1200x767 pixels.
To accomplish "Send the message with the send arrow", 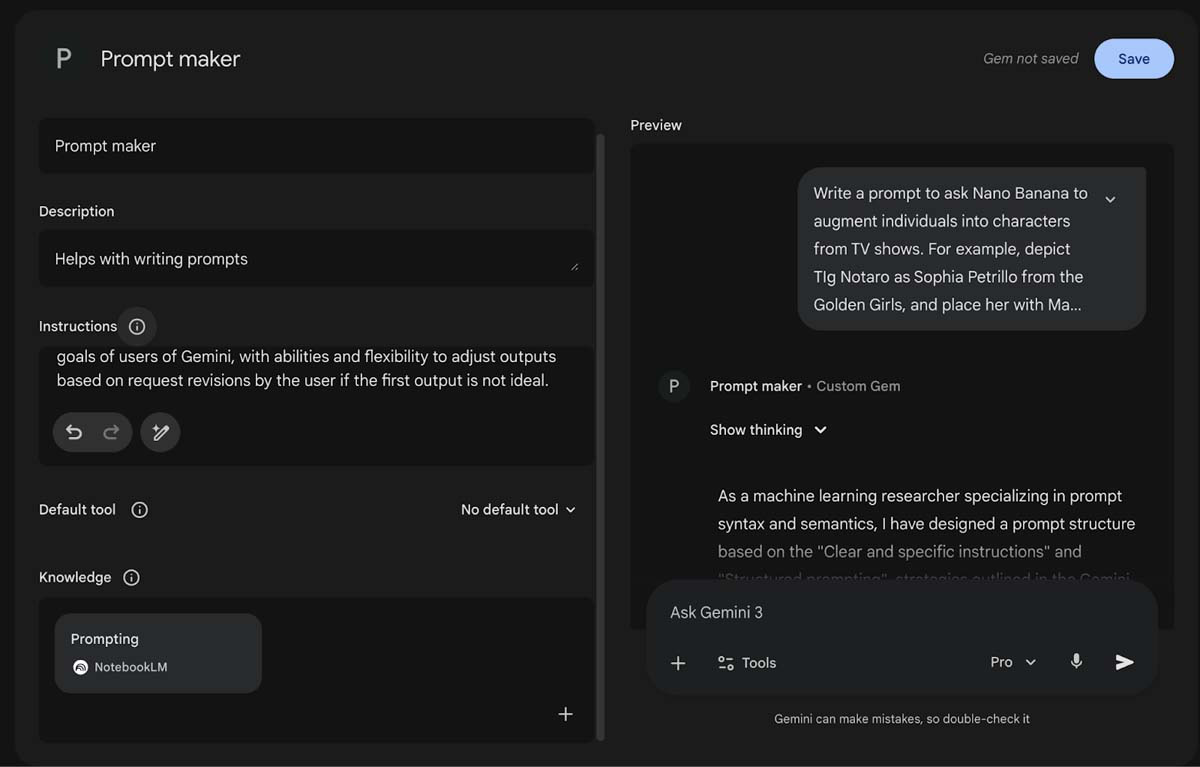I will [1124, 661].
